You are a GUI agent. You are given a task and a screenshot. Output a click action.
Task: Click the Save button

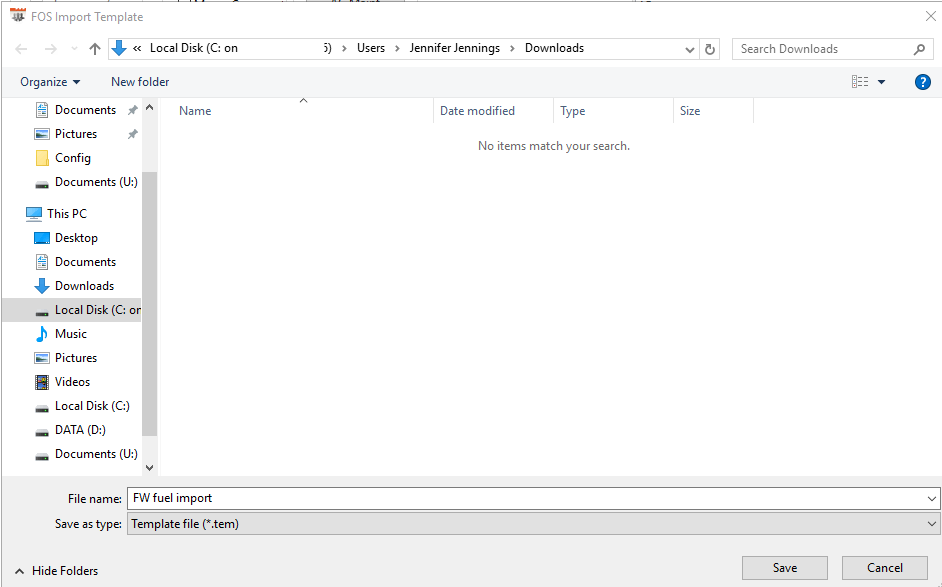coord(785,568)
